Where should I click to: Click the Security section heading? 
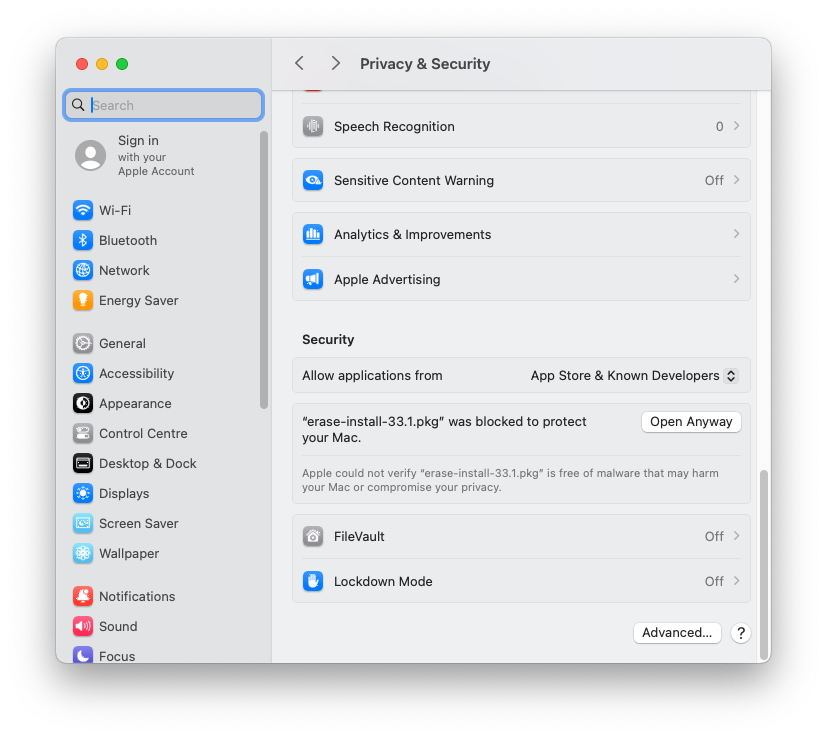coord(328,339)
